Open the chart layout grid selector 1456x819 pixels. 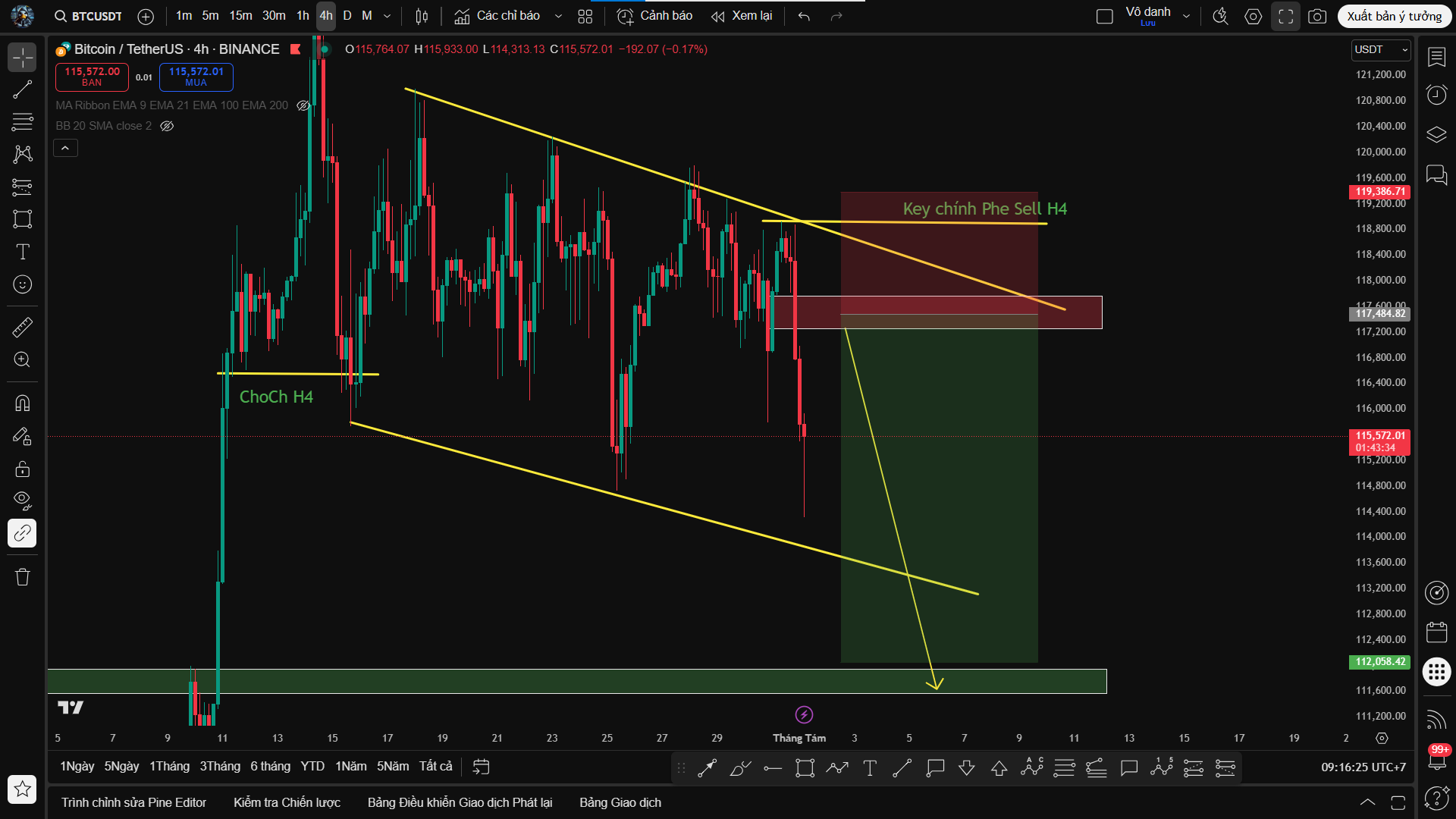[x=585, y=16]
